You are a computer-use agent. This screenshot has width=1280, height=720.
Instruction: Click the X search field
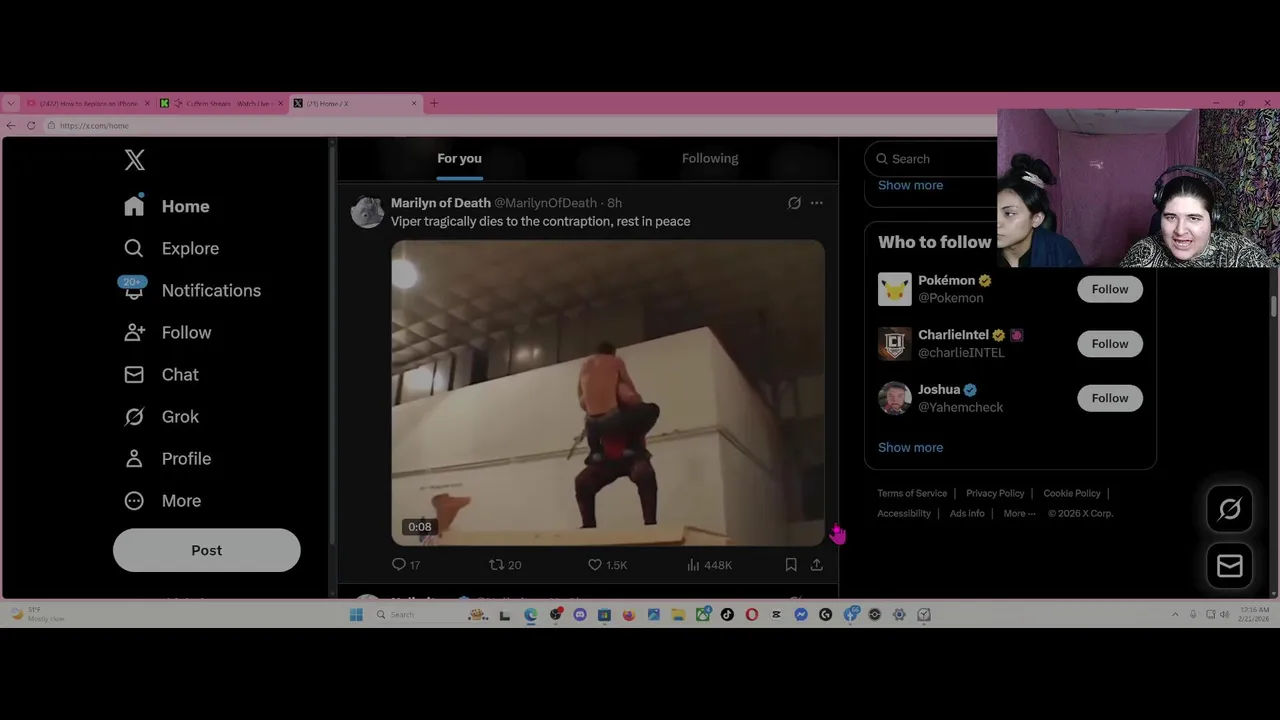[x=932, y=159]
